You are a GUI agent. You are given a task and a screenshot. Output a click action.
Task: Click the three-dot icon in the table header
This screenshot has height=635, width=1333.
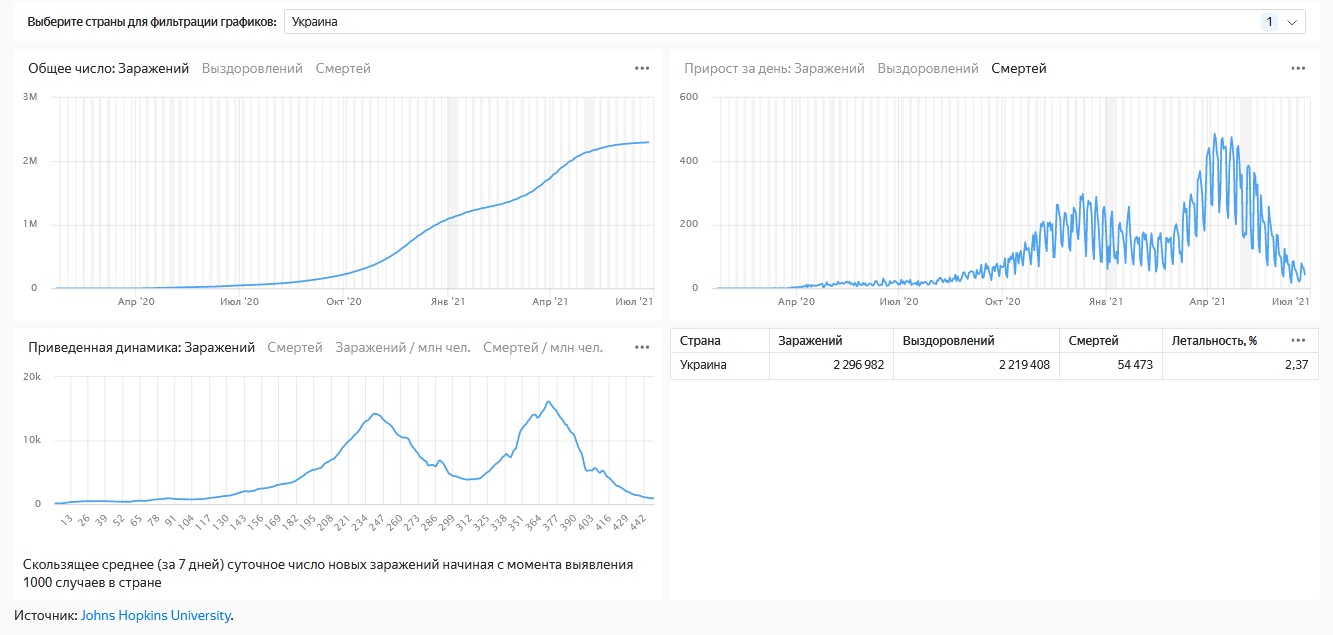[1298, 340]
